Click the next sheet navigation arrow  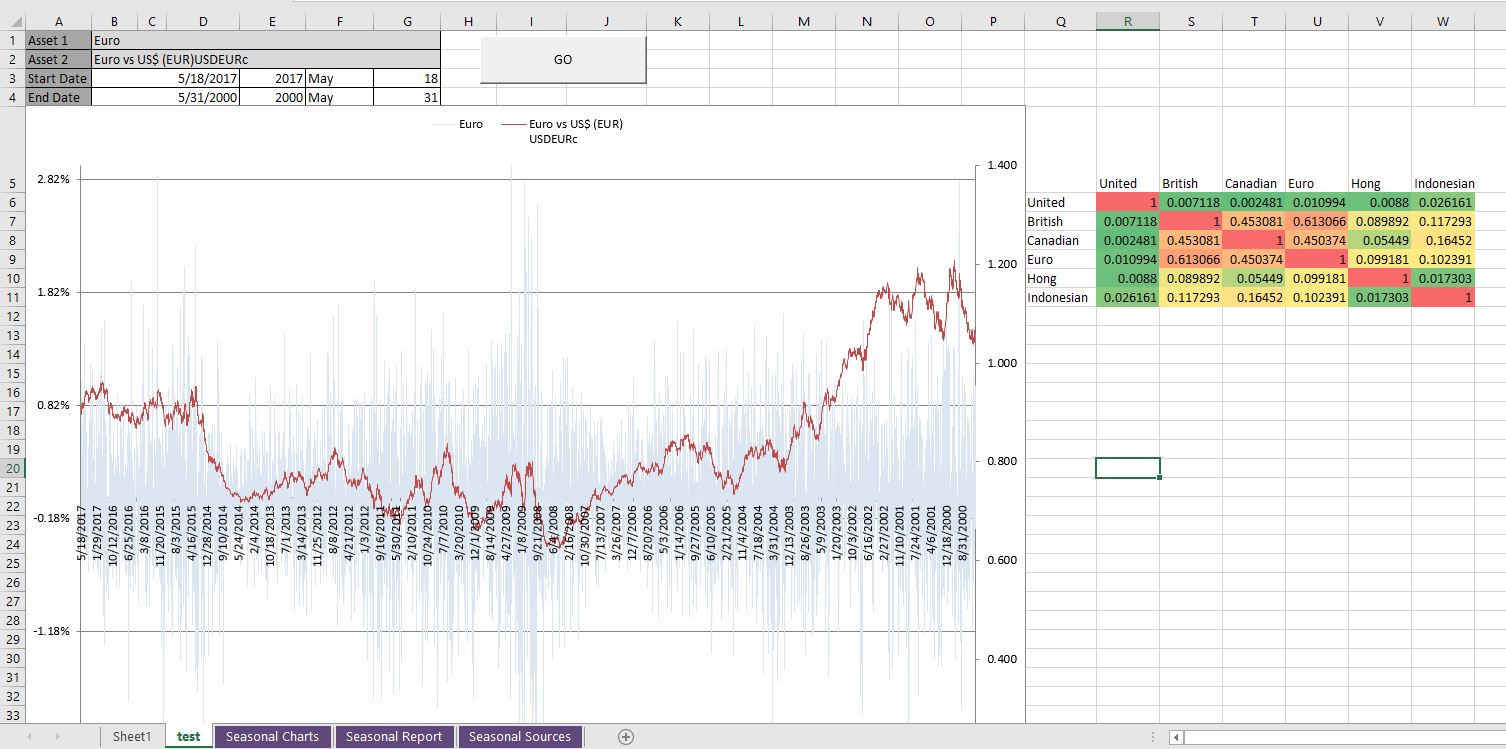(x=57, y=737)
